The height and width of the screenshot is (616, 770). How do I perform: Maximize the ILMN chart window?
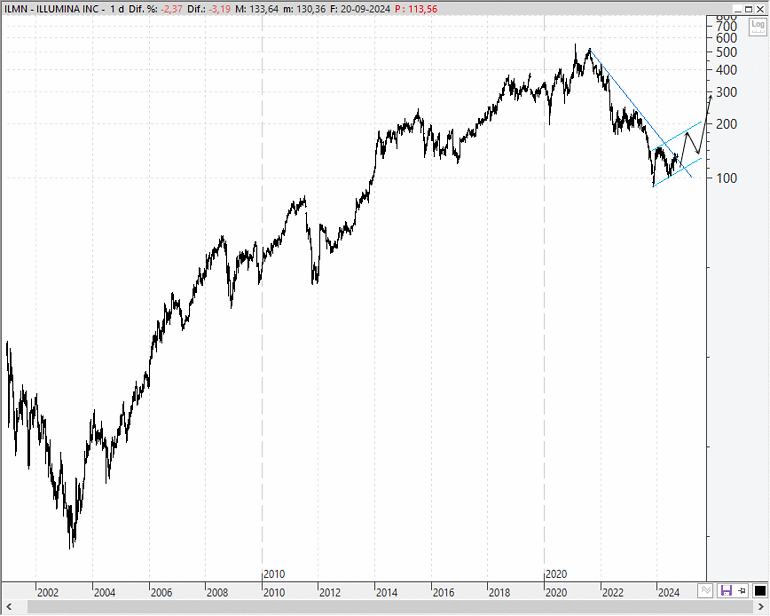(749, 9)
